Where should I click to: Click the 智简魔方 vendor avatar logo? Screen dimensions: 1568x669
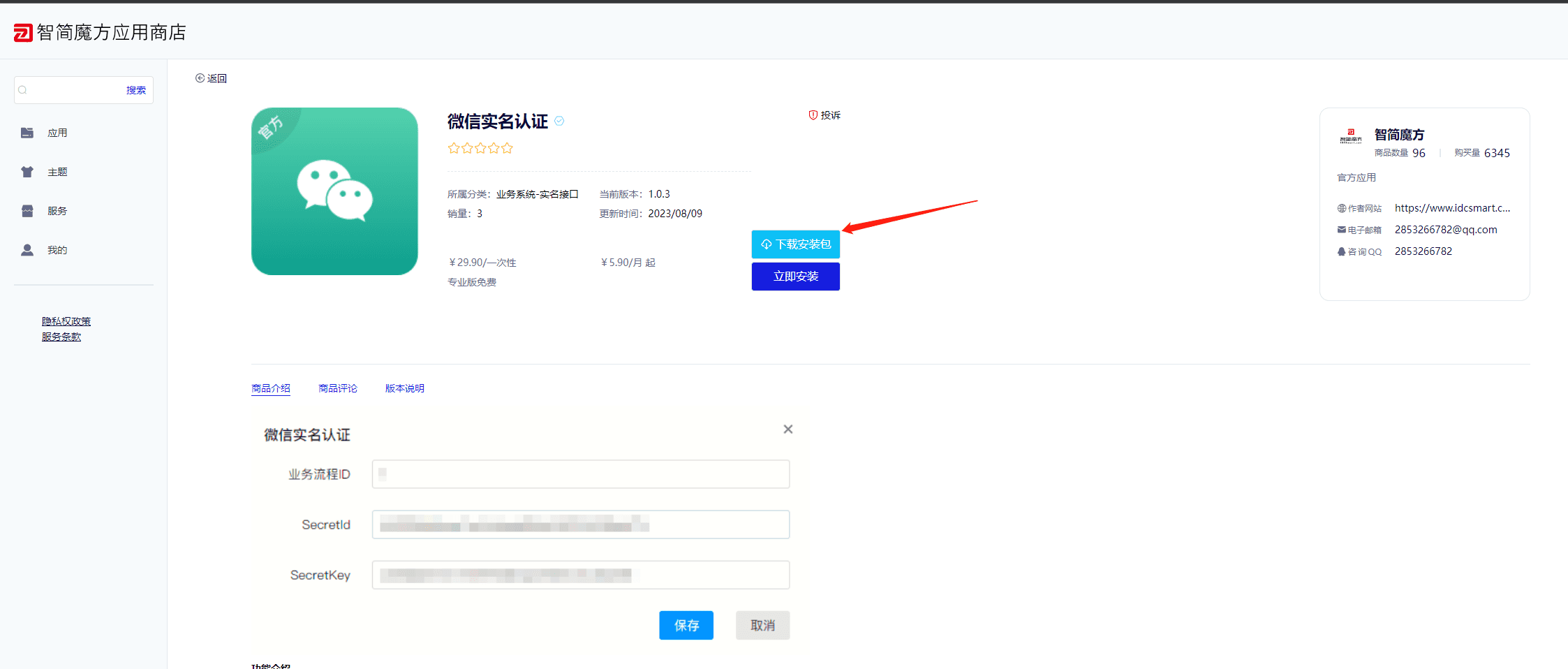tap(1351, 135)
